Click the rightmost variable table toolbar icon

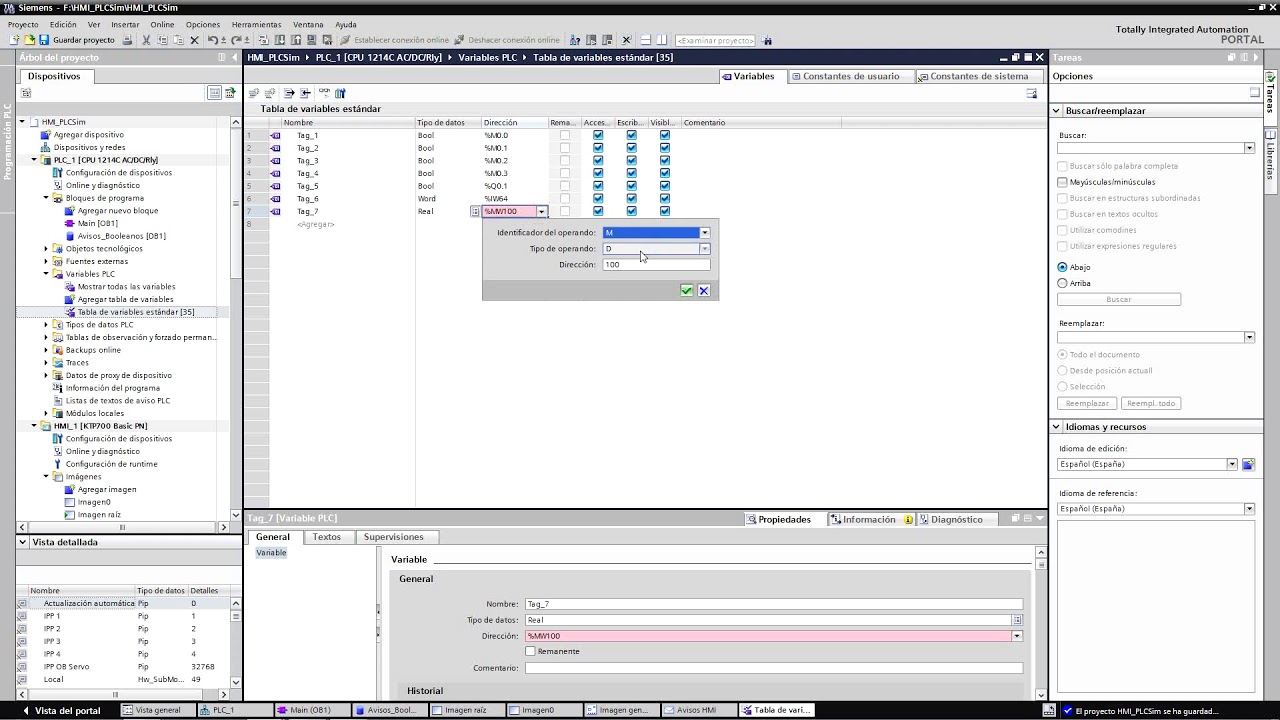(340, 93)
